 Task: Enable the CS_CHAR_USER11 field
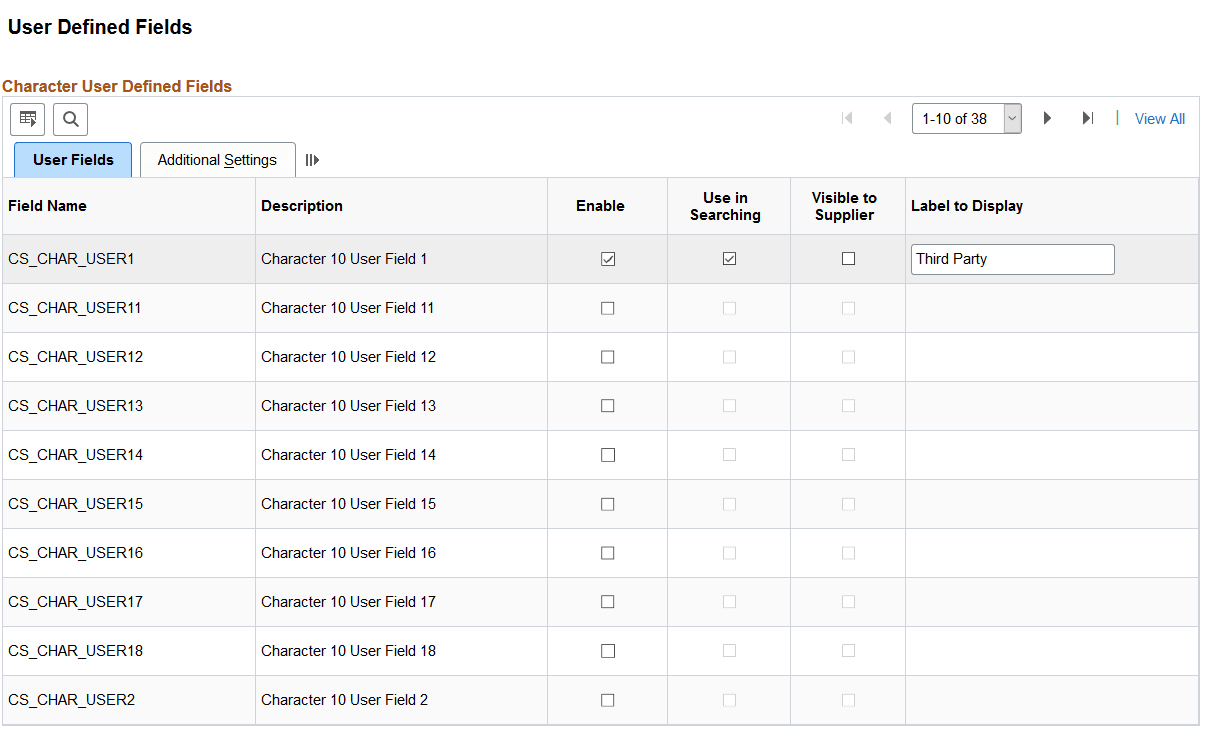click(x=607, y=307)
